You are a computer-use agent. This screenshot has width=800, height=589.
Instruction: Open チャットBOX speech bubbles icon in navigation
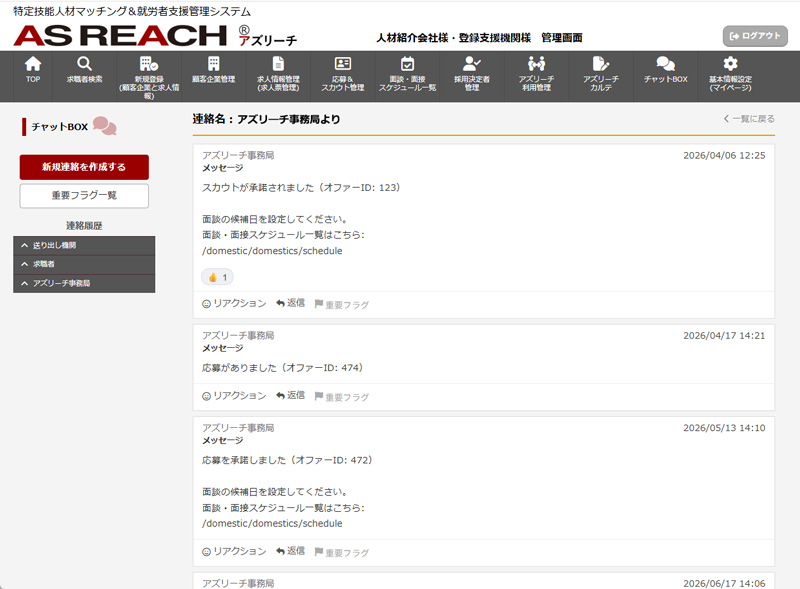click(x=666, y=64)
